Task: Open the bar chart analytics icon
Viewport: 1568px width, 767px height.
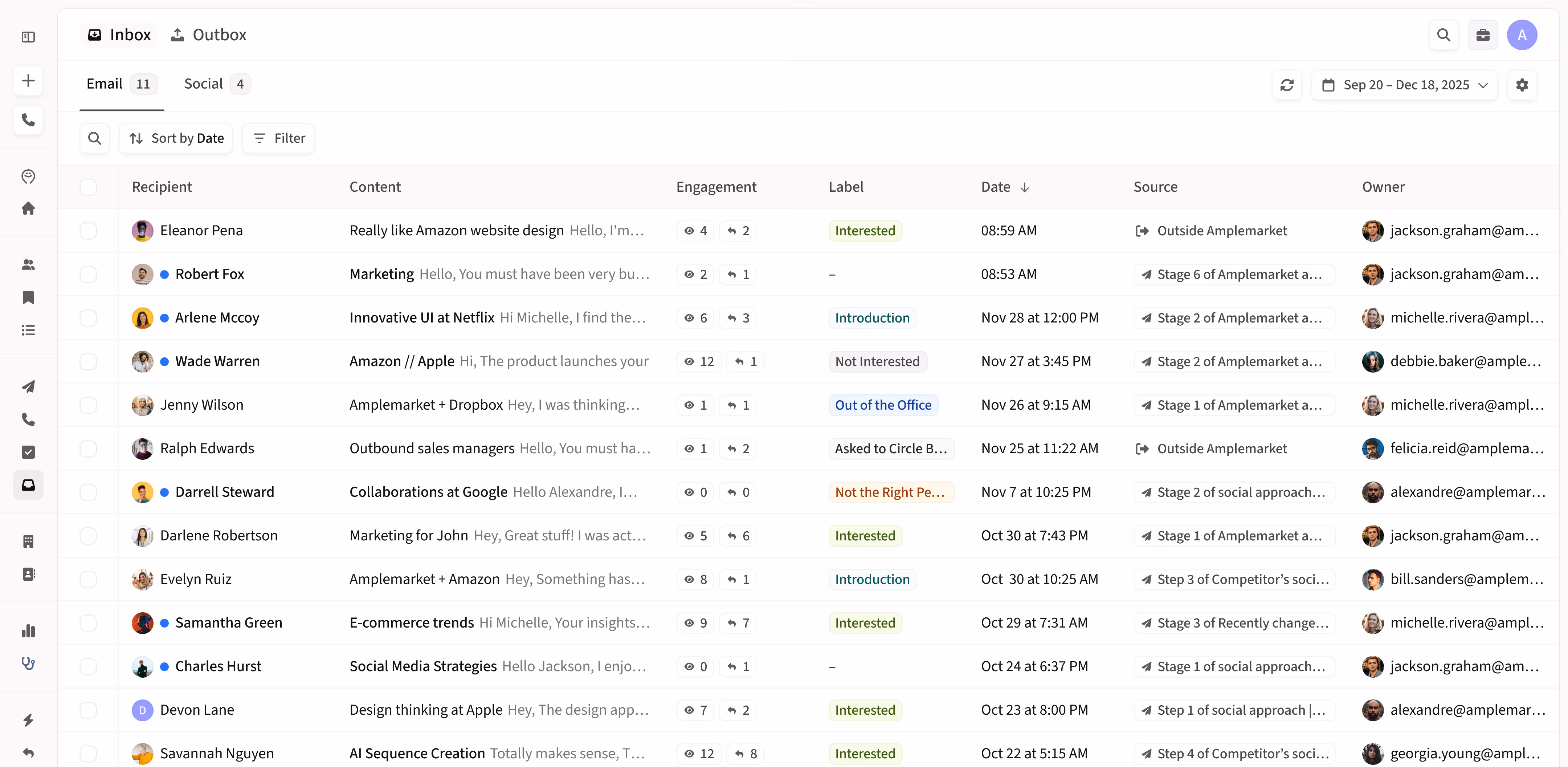Action: point(29,631)
